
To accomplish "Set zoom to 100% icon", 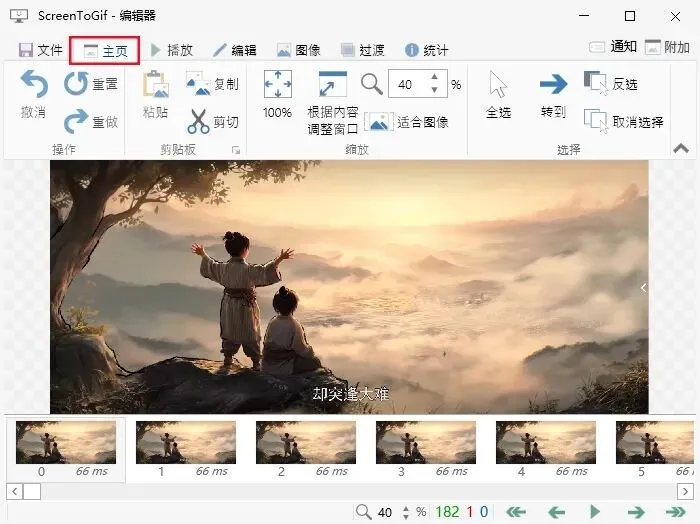I will [x=278, y=84].
